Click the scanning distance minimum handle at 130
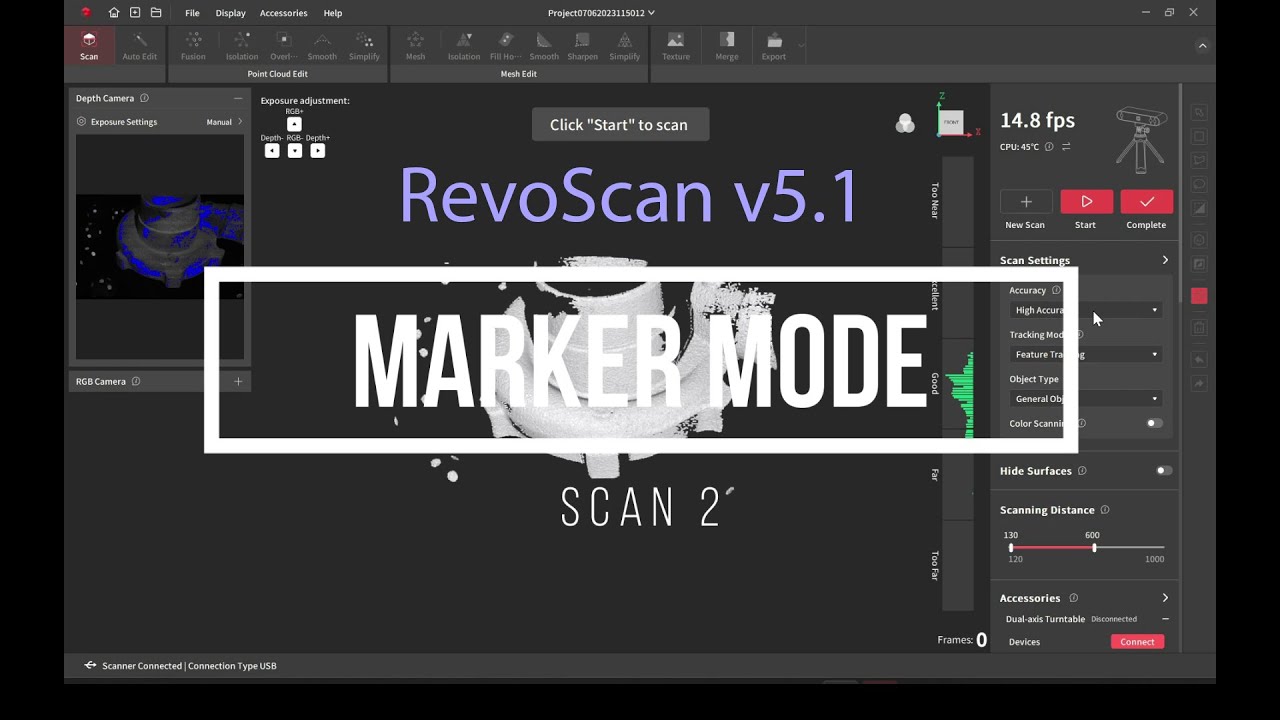The image size is (1280, 720). 1011,548
